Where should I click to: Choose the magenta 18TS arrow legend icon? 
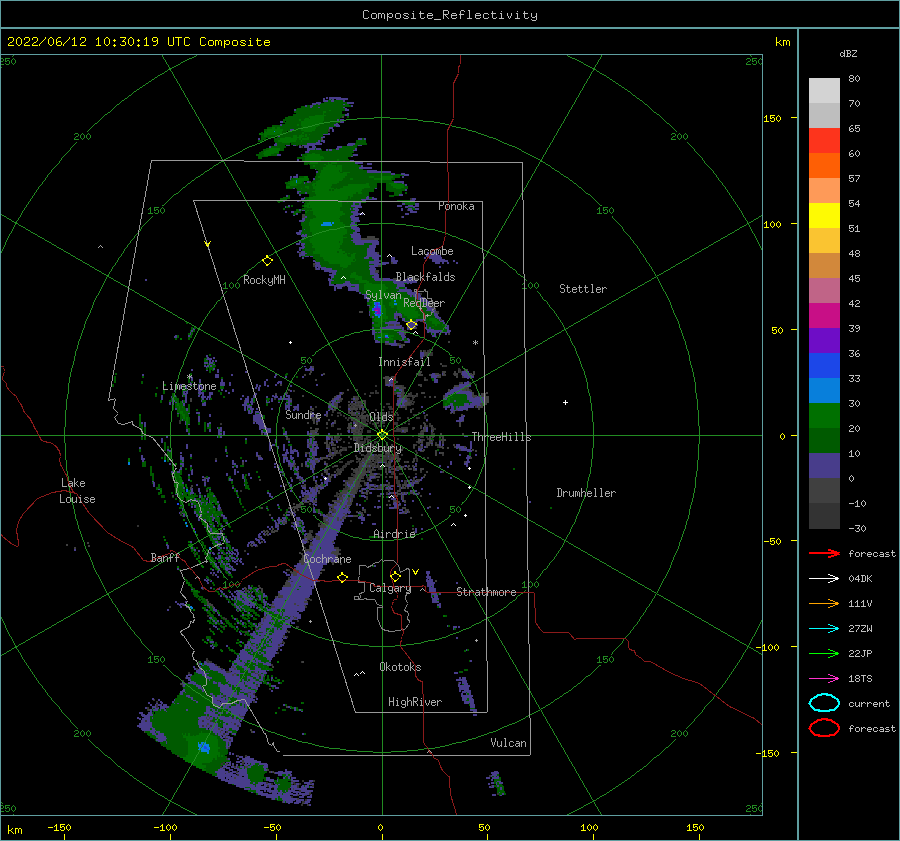pyautogui.click(x=824, y=679)
